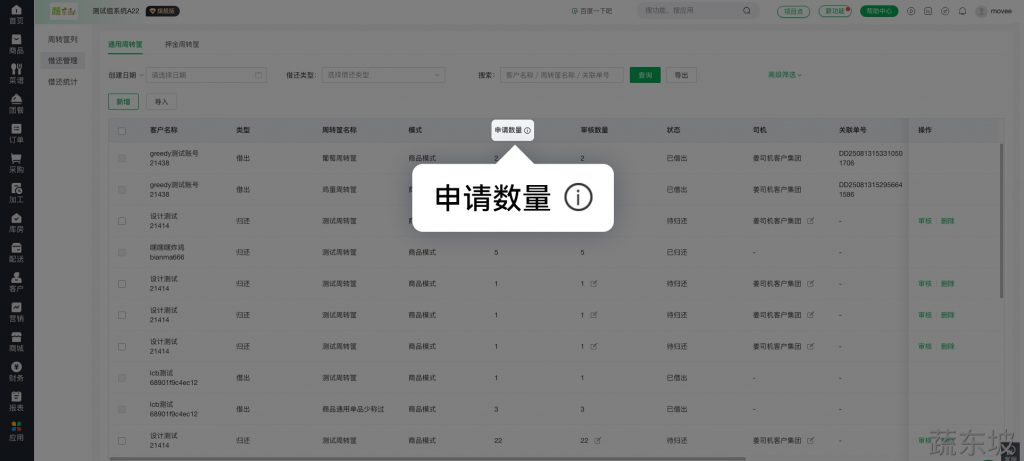Screen dimensions: 1024x461
Task: Click the 导入 import button
Action: pos(160,101)
